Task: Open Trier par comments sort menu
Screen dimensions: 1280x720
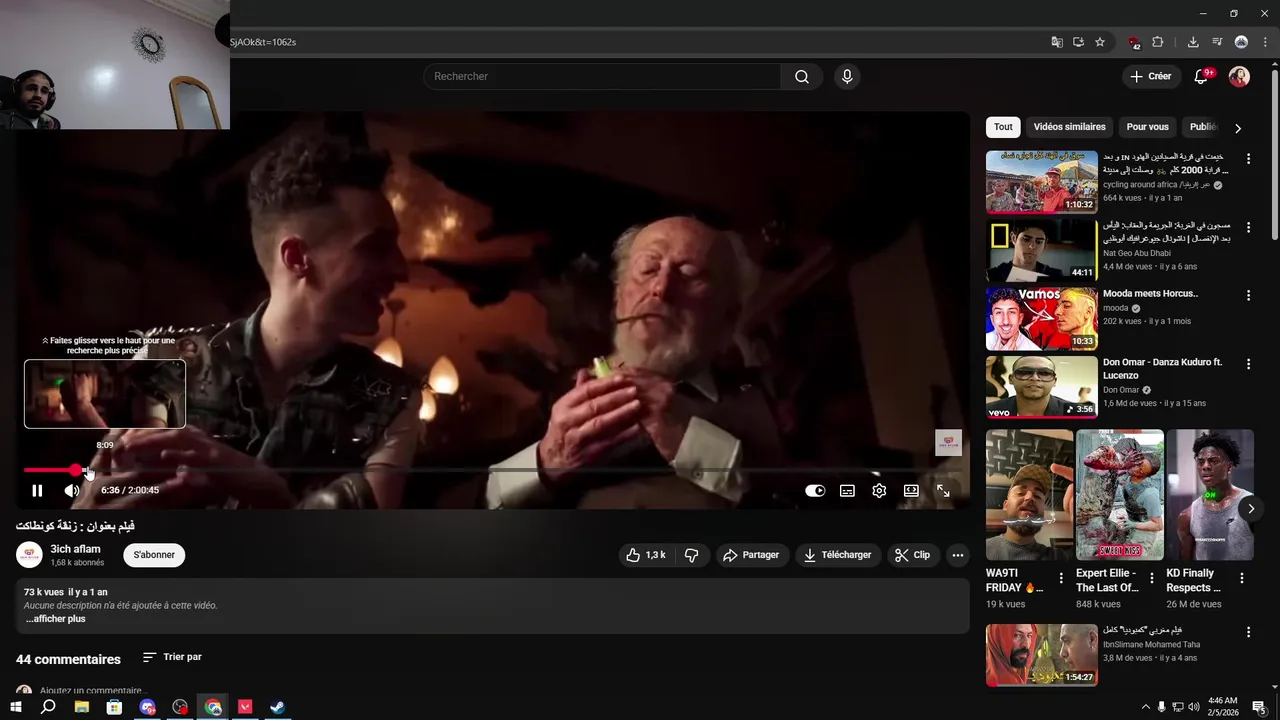Action: tap(172, 657)
